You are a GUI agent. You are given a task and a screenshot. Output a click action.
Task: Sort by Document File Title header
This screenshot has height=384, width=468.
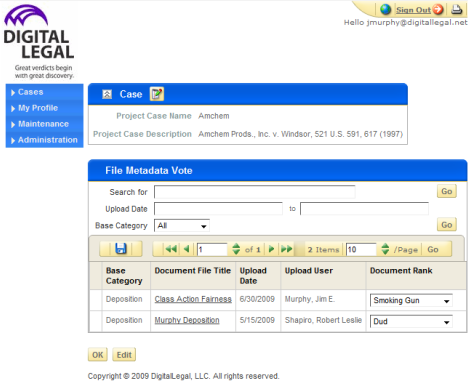pyautogui.click(x=193, y=271)
